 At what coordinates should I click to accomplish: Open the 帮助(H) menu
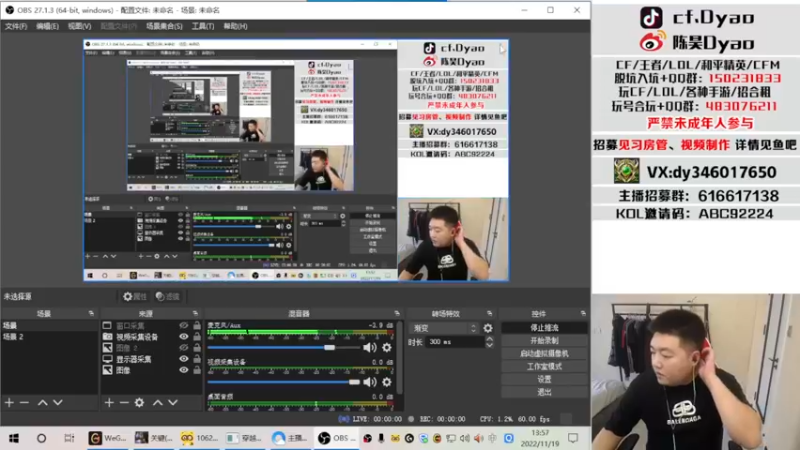(x=235, y=26)
